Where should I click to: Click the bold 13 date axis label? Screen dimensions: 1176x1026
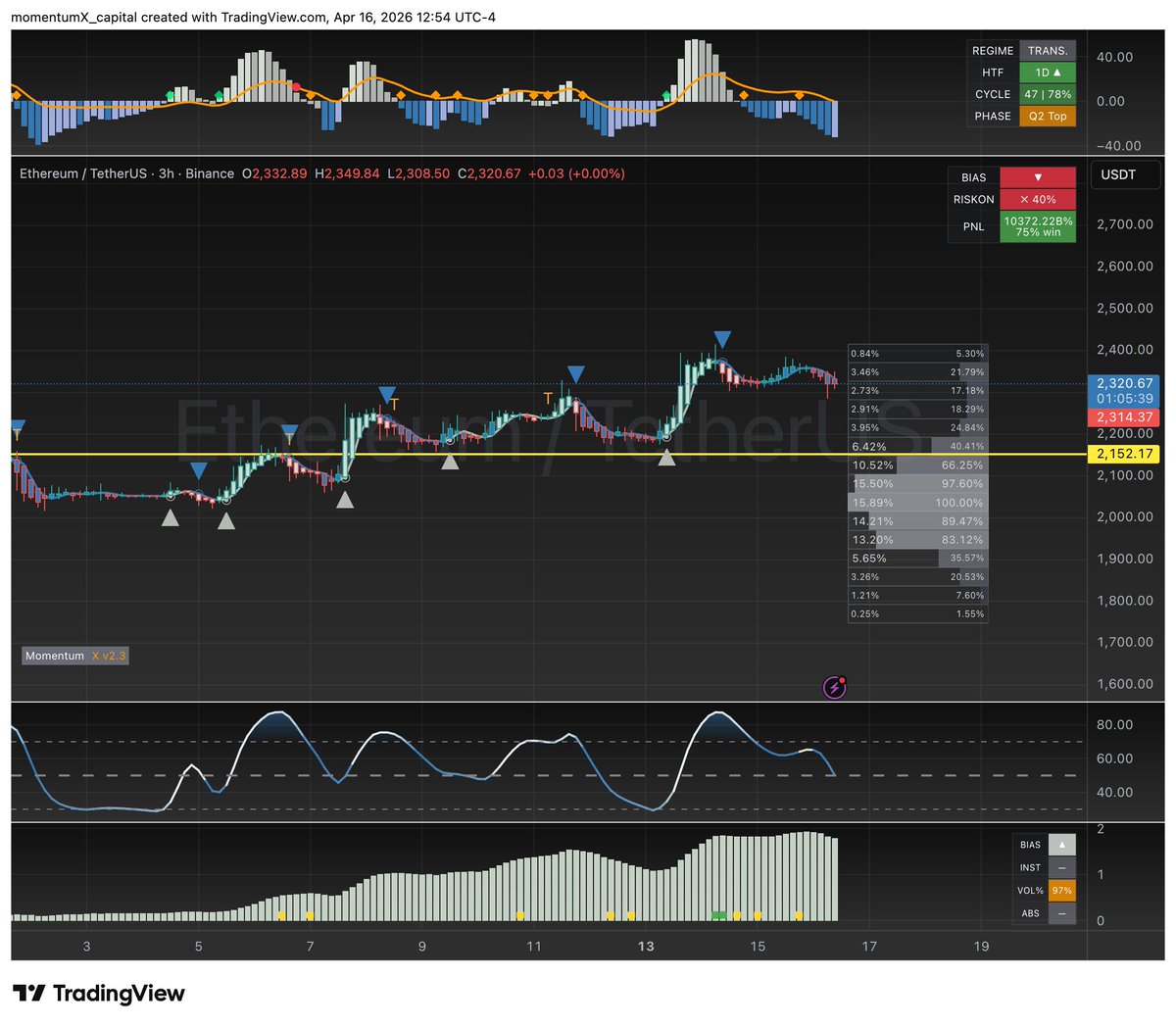[x=646, y=947]
